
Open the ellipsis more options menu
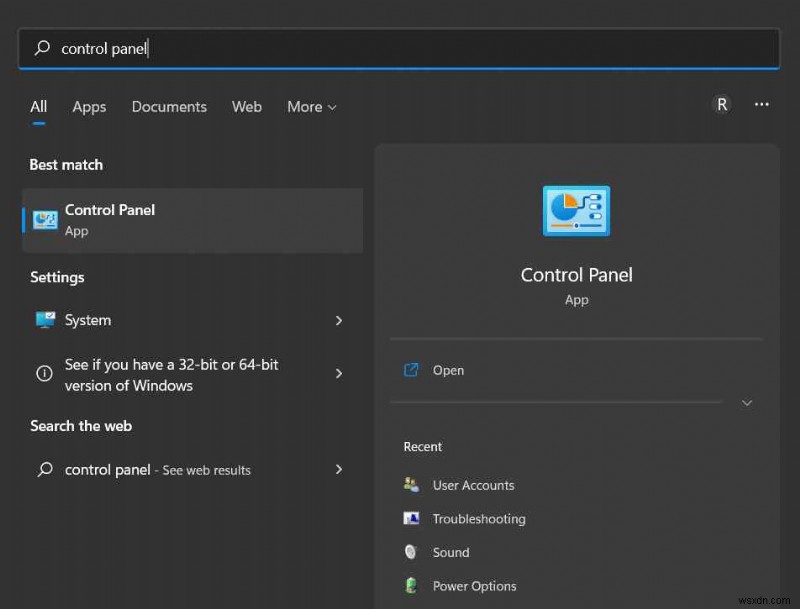(x=762, y=104)
